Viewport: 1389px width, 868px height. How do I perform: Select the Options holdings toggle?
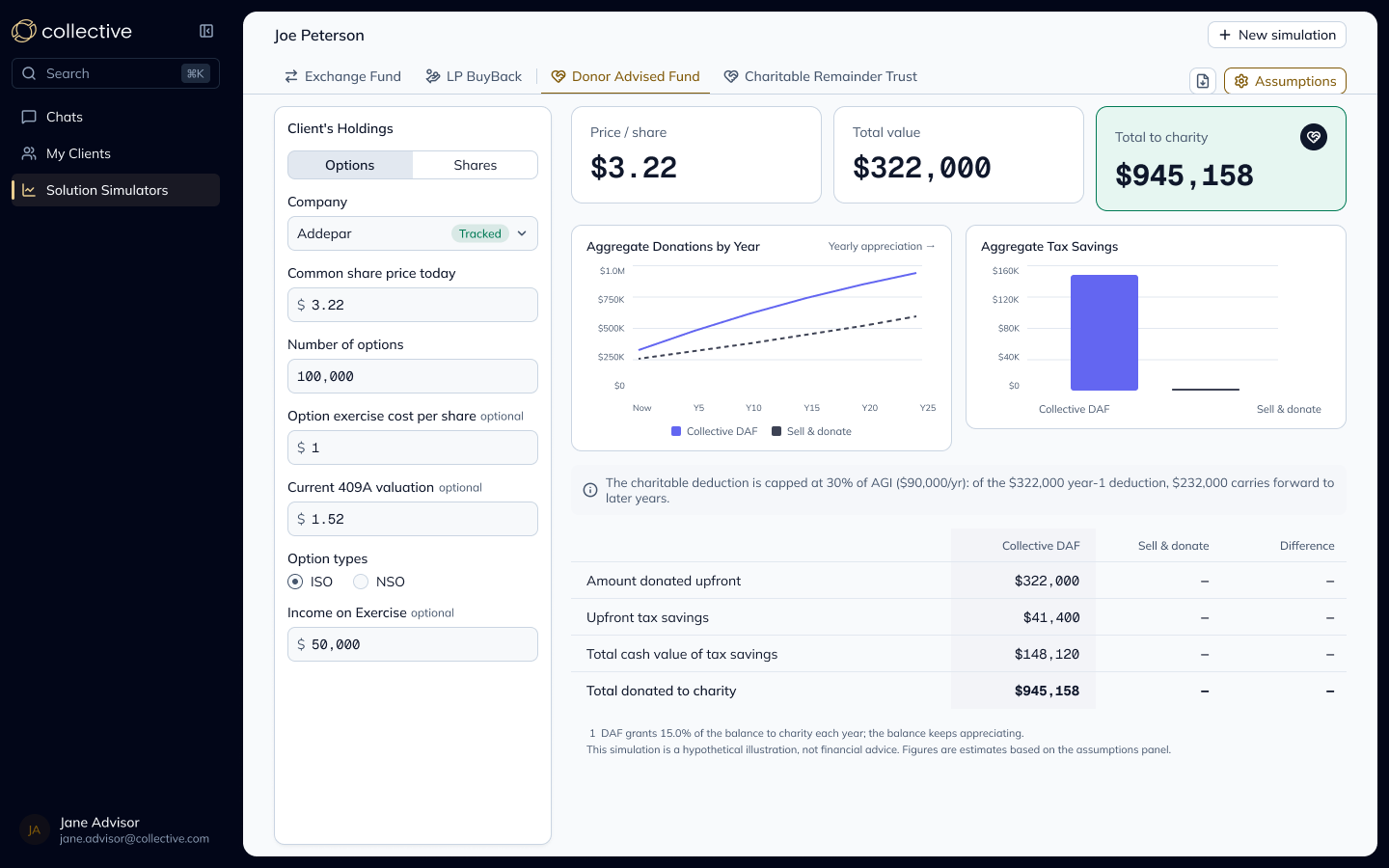(x=350, y=165)
